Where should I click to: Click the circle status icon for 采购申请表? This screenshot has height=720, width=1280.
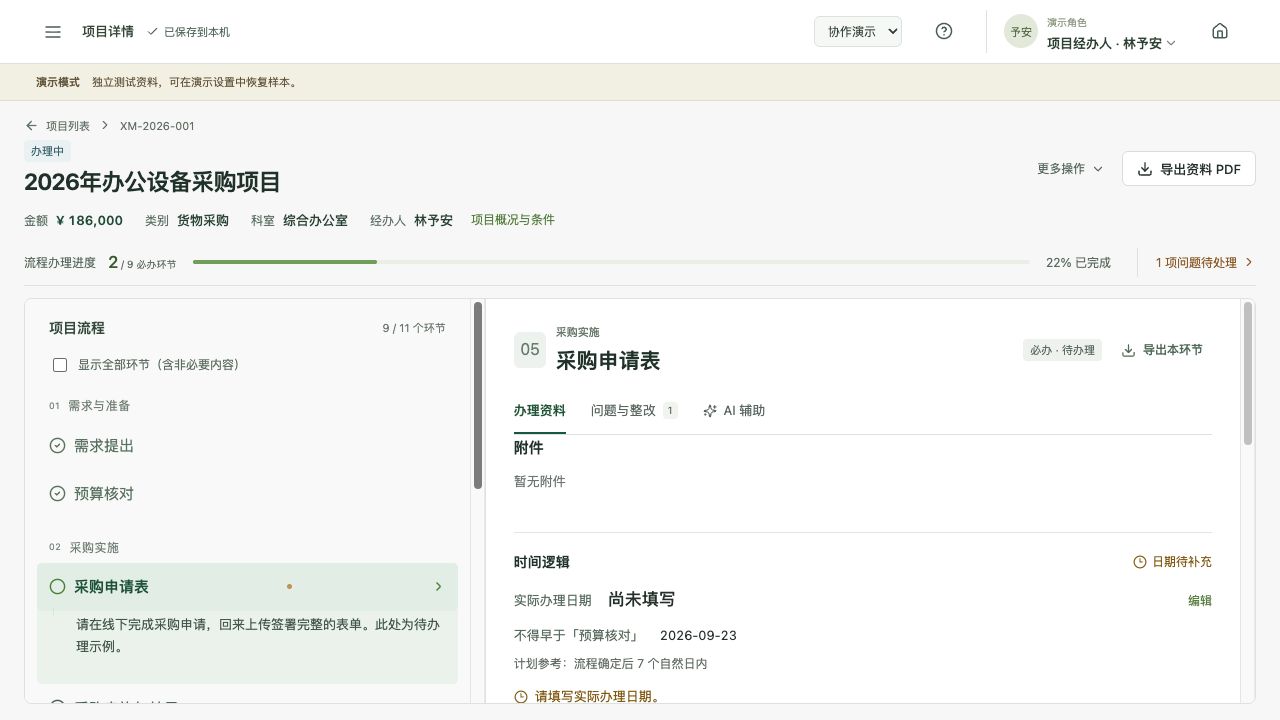tap(58, 587)
